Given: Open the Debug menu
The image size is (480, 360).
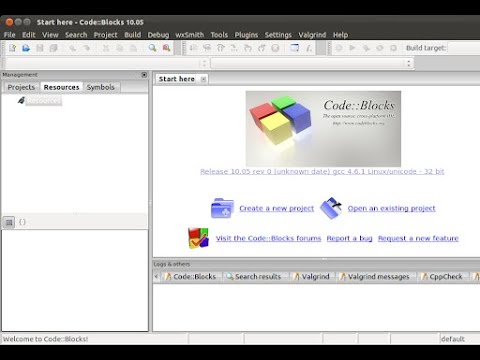Looking at the screenshot, I should click(x=158, y=35).
